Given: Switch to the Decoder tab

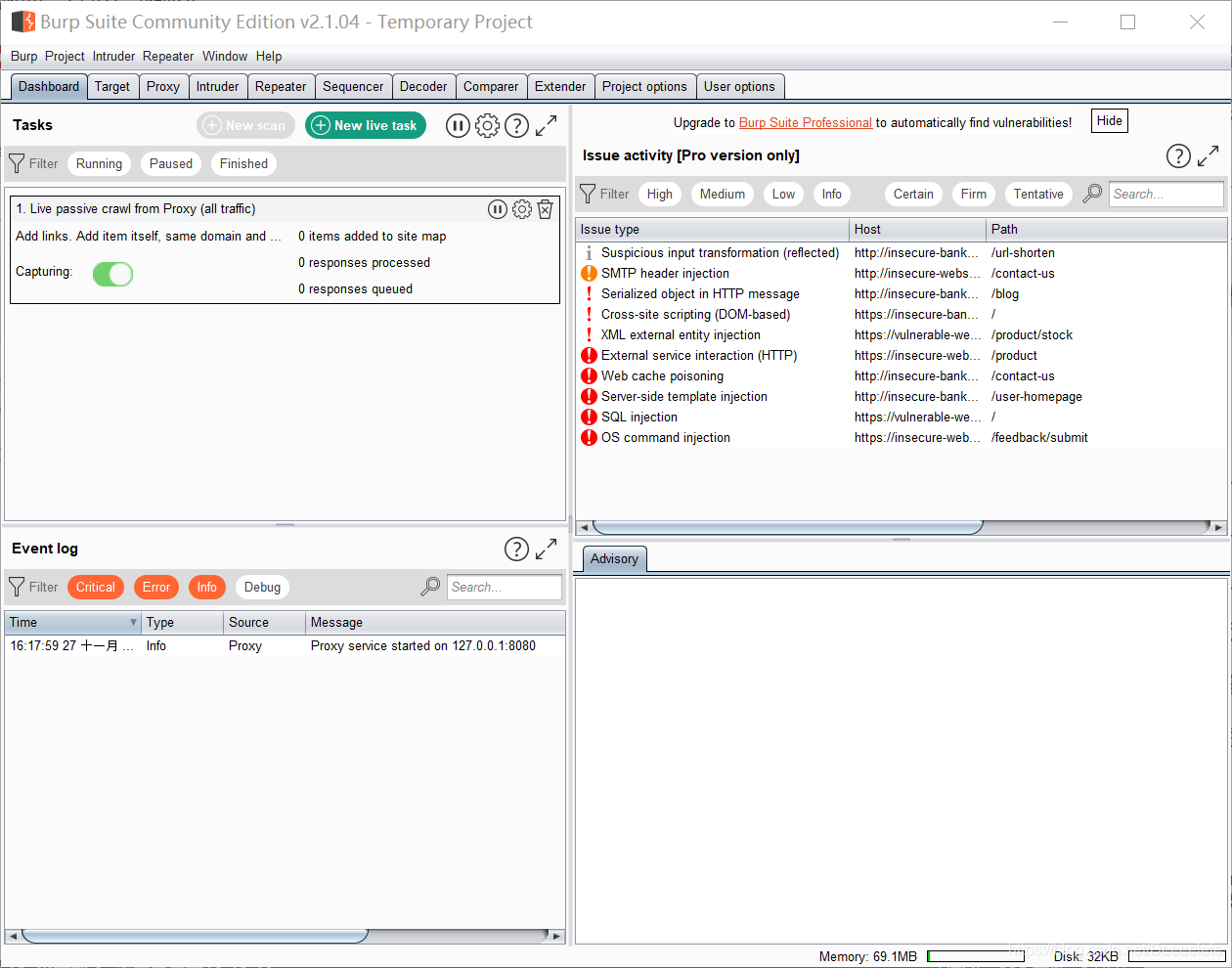Looking at the screenshot, I should point(423,86).
